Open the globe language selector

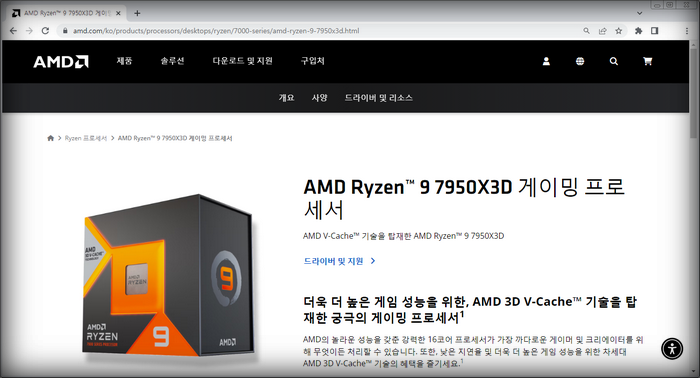pyautogui.click(x=580, y=61)
